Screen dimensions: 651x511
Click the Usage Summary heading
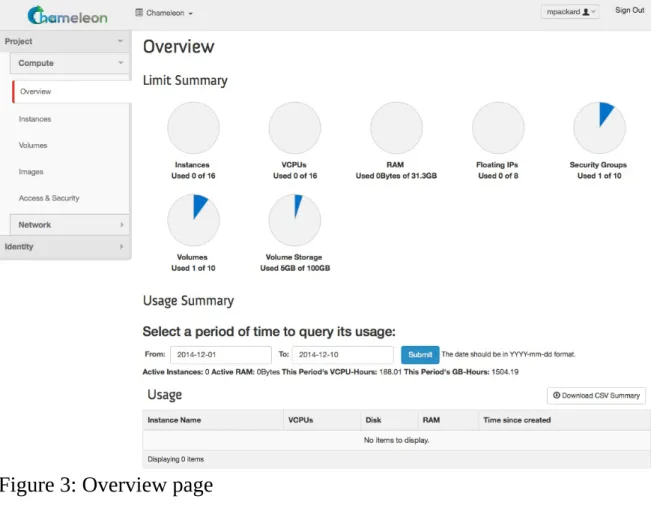coord(188,301)
